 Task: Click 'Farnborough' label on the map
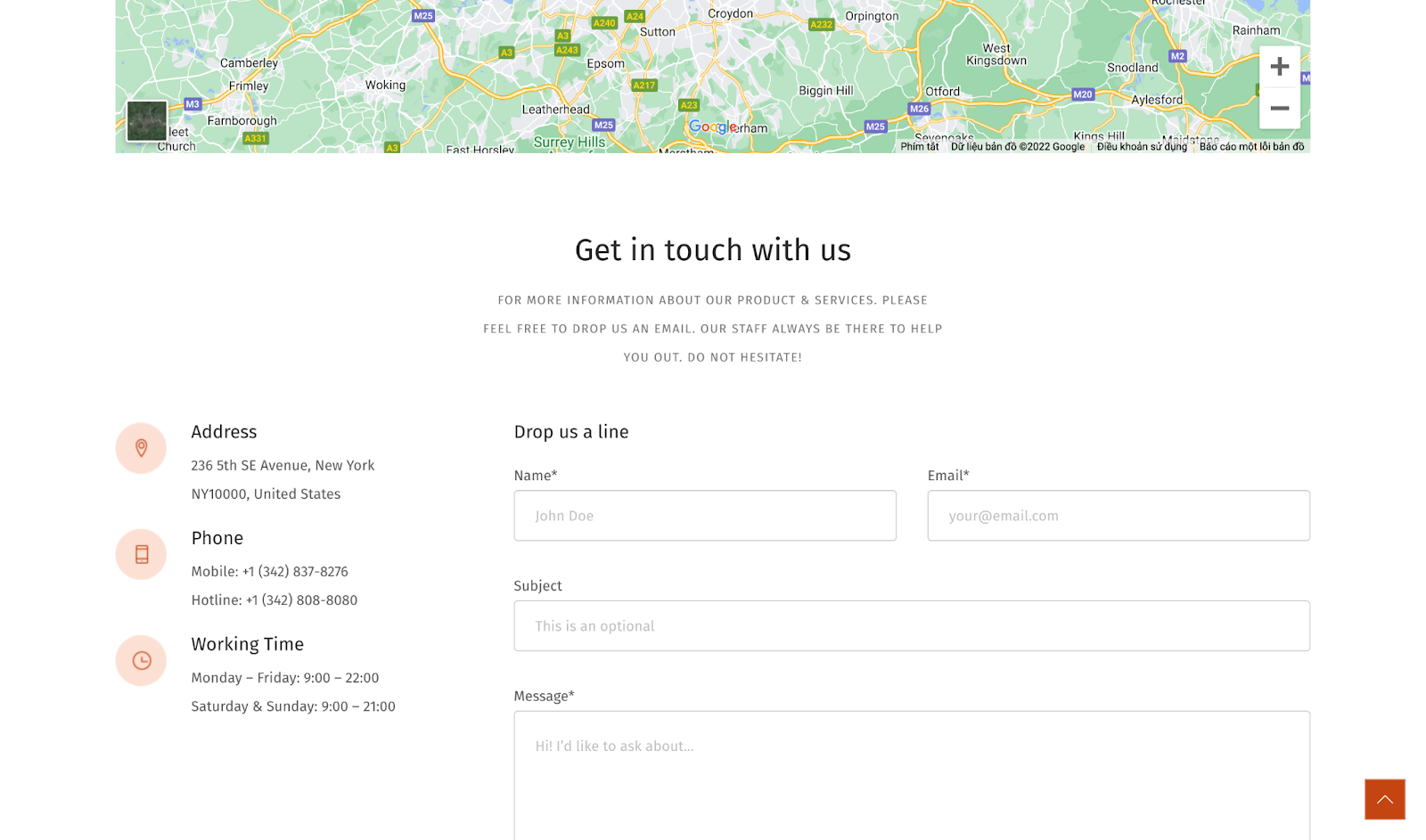(242, 120)
